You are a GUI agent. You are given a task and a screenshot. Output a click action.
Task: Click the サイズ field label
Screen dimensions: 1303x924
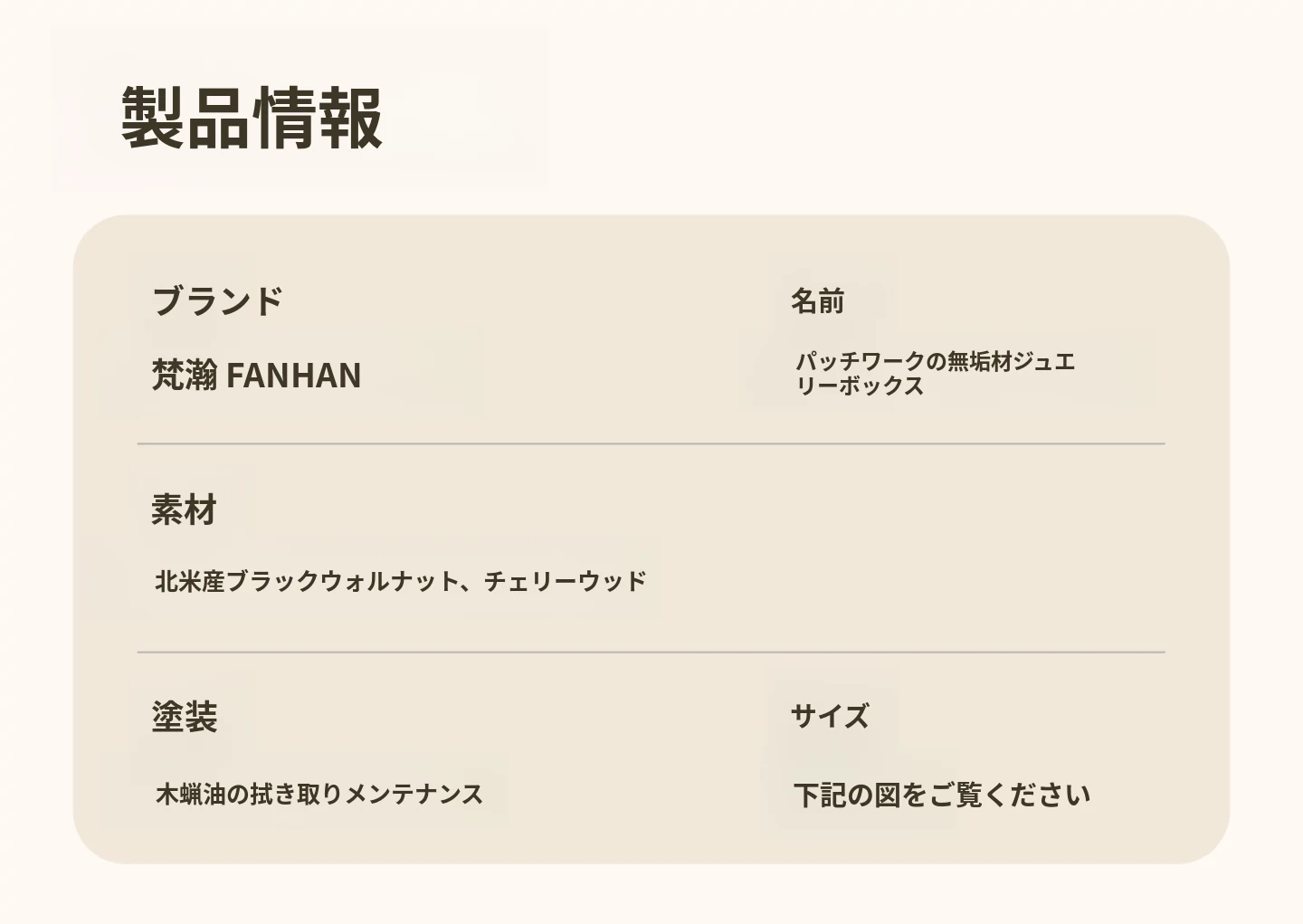(x=829, y=717)
